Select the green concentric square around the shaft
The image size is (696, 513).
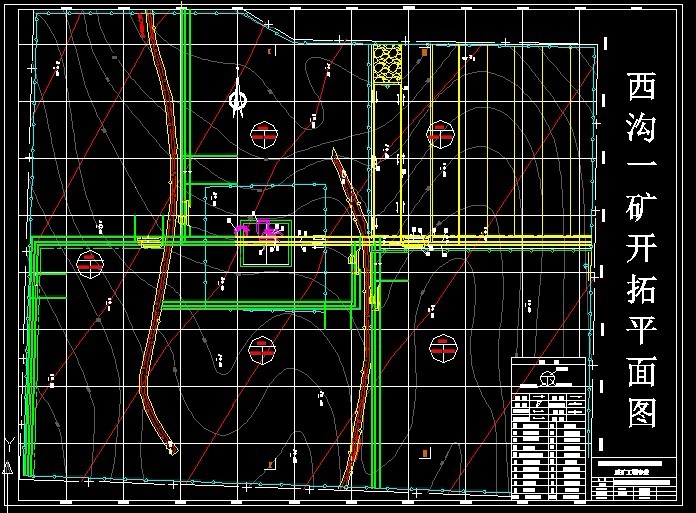pos(266,243)
